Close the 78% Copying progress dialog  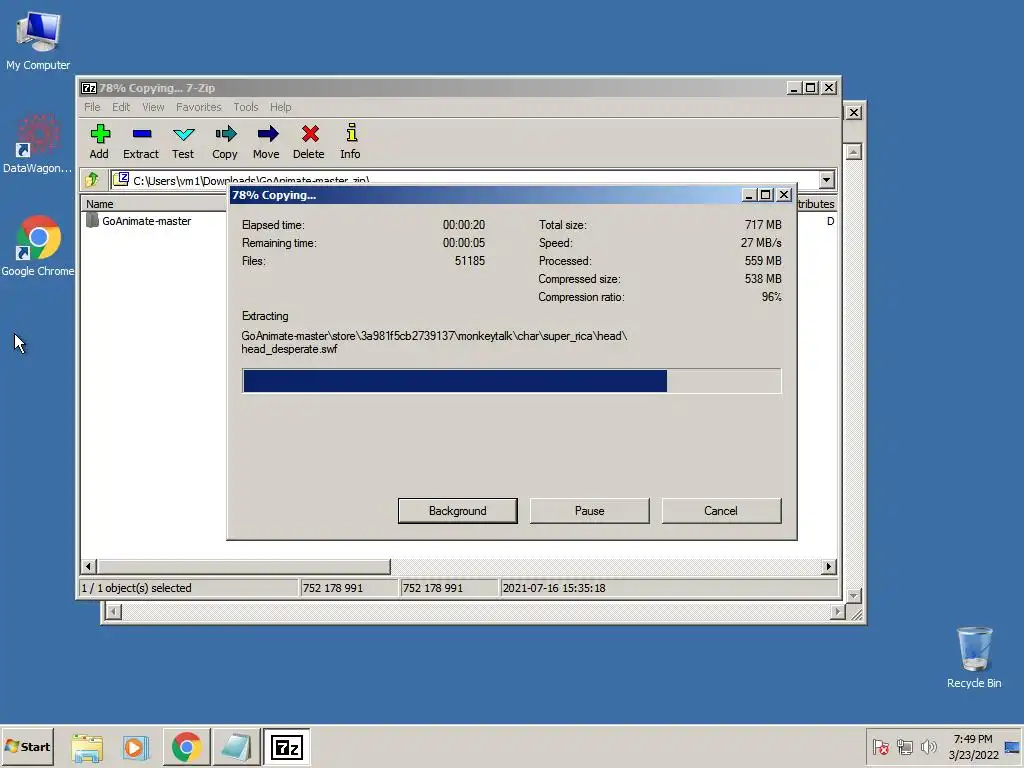pos(784,195)
